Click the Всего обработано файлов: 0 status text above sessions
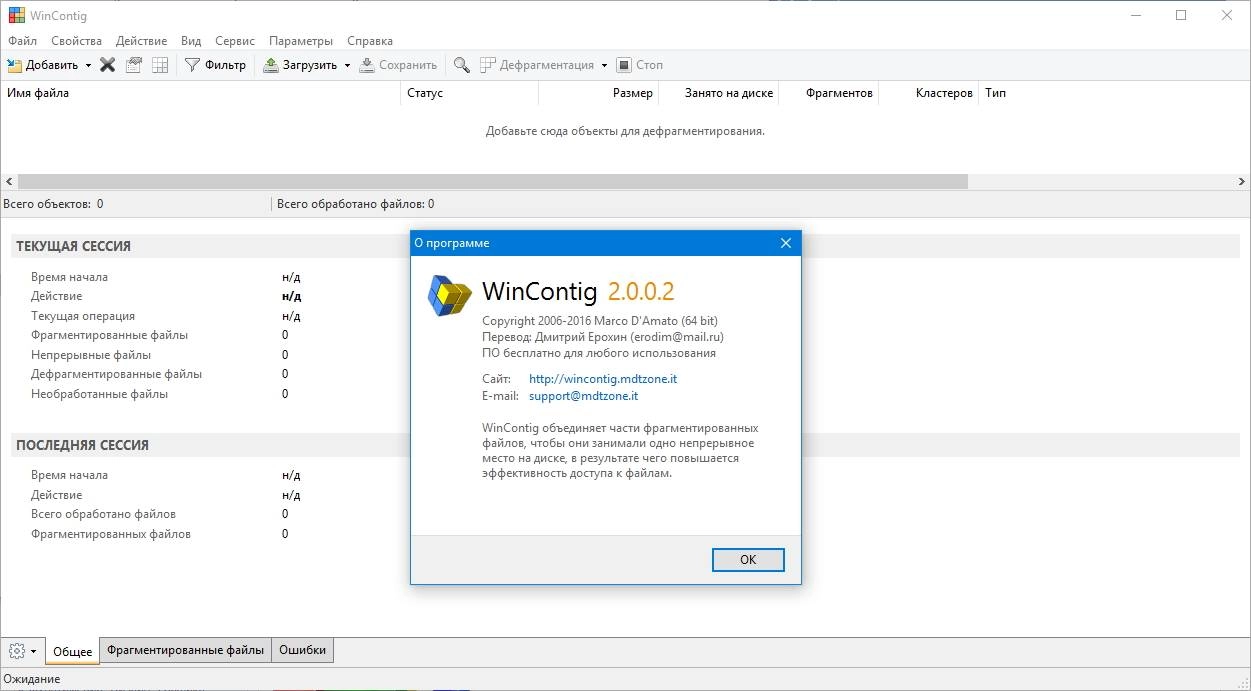The height and width of the screenshot is (691, 1251). point(355,204)
